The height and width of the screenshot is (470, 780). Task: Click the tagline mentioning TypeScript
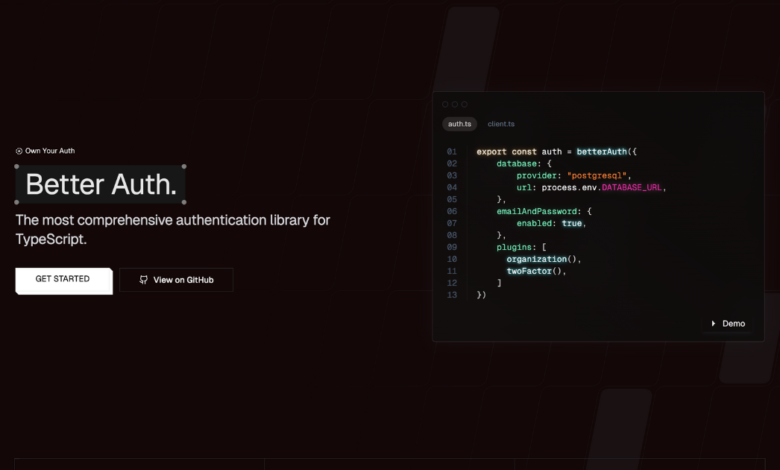(x=172, y=229)
